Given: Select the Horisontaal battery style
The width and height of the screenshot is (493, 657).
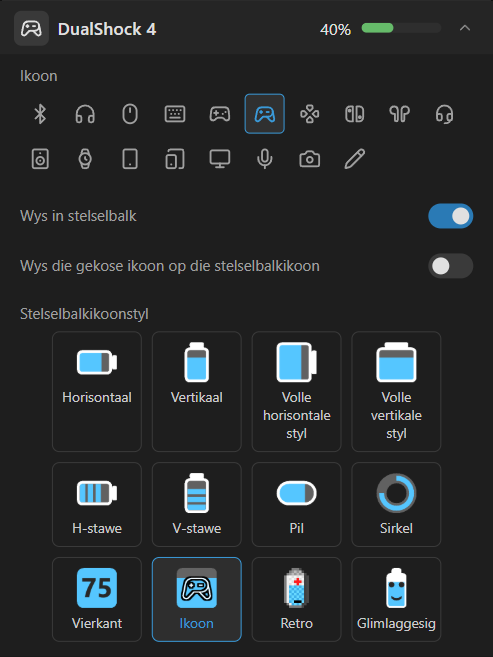Looking at the screenshot, I should [x=97, y=391].
